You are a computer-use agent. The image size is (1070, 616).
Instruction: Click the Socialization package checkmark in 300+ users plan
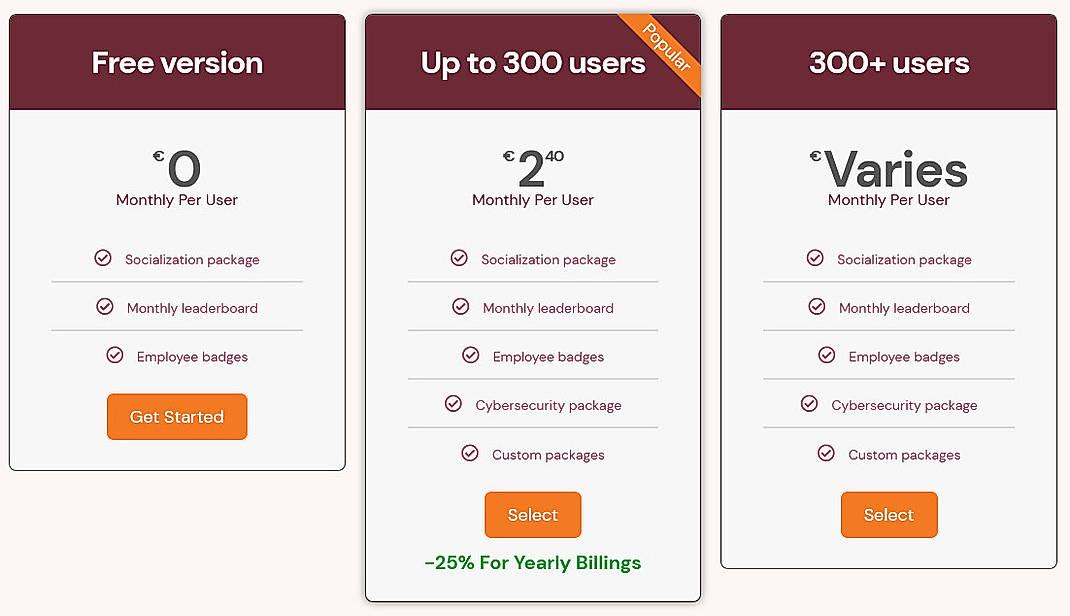click(816, 257)
